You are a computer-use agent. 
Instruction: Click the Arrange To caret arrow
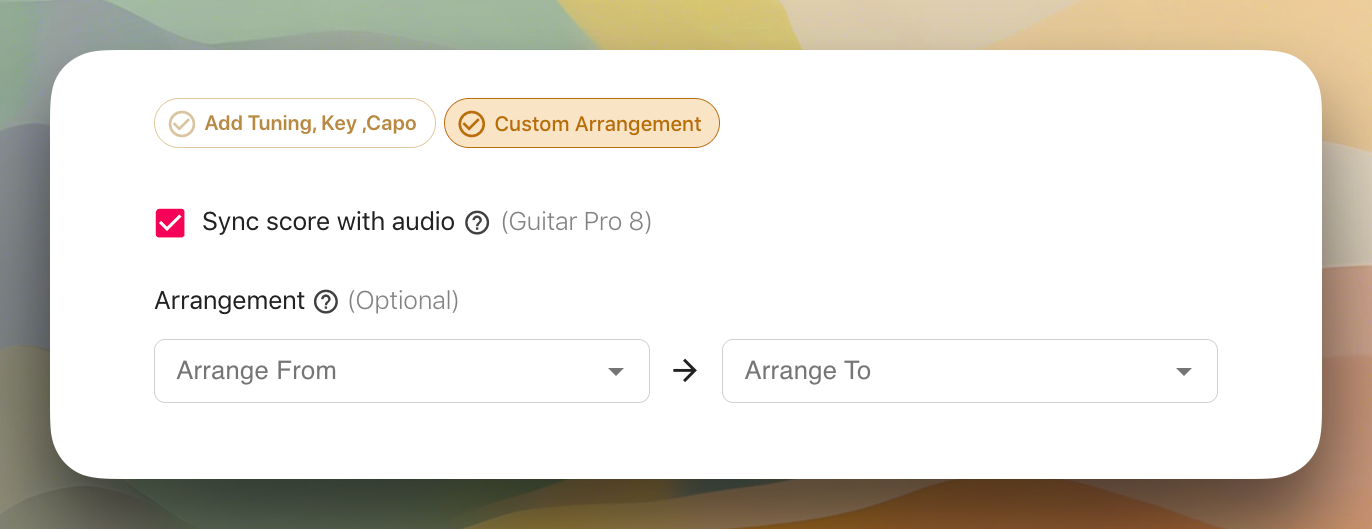point(1184,372)
